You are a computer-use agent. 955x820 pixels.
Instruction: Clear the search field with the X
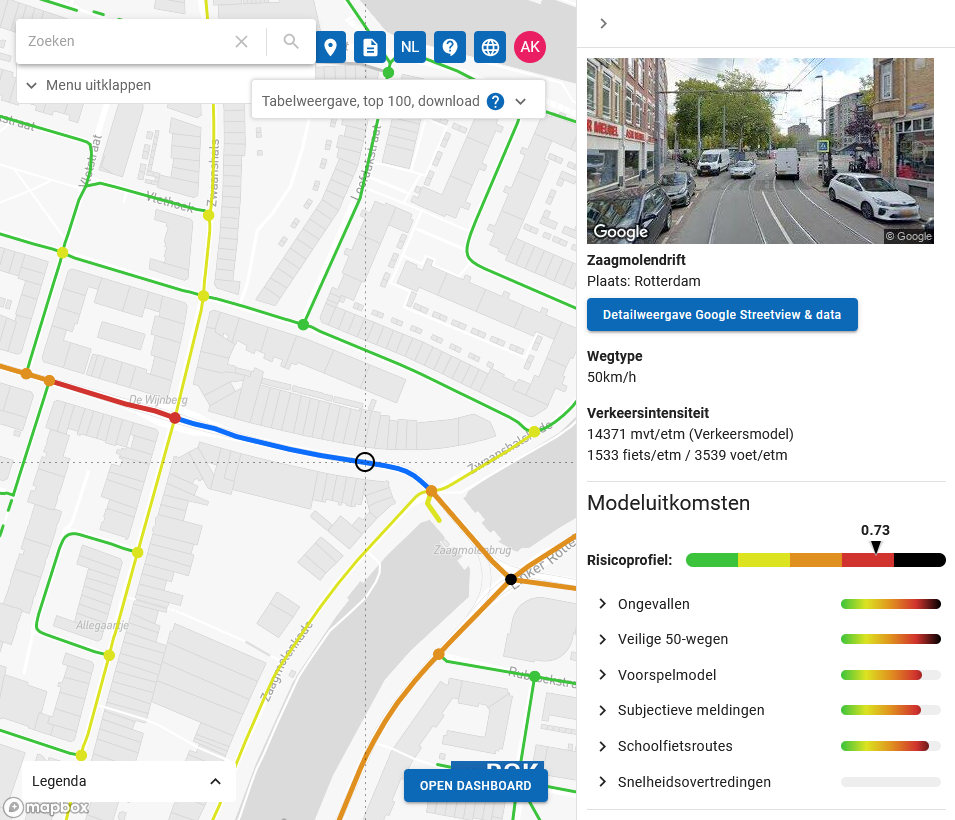pyautogui.click(x=241, y=41)
